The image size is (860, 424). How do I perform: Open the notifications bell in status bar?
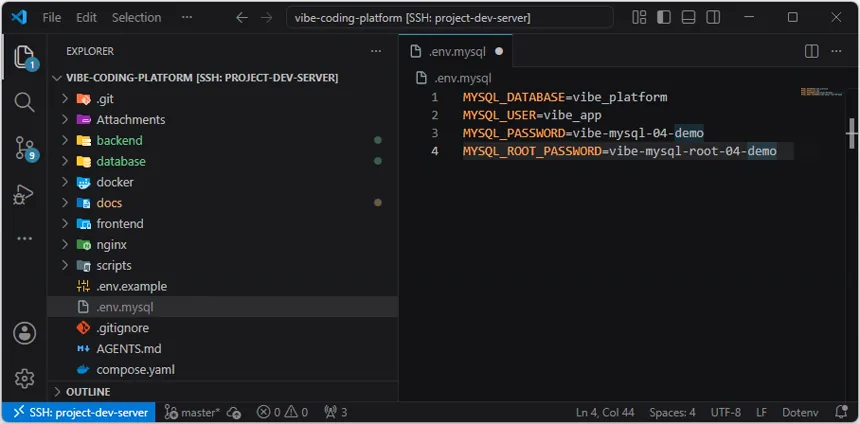point(841,412)
